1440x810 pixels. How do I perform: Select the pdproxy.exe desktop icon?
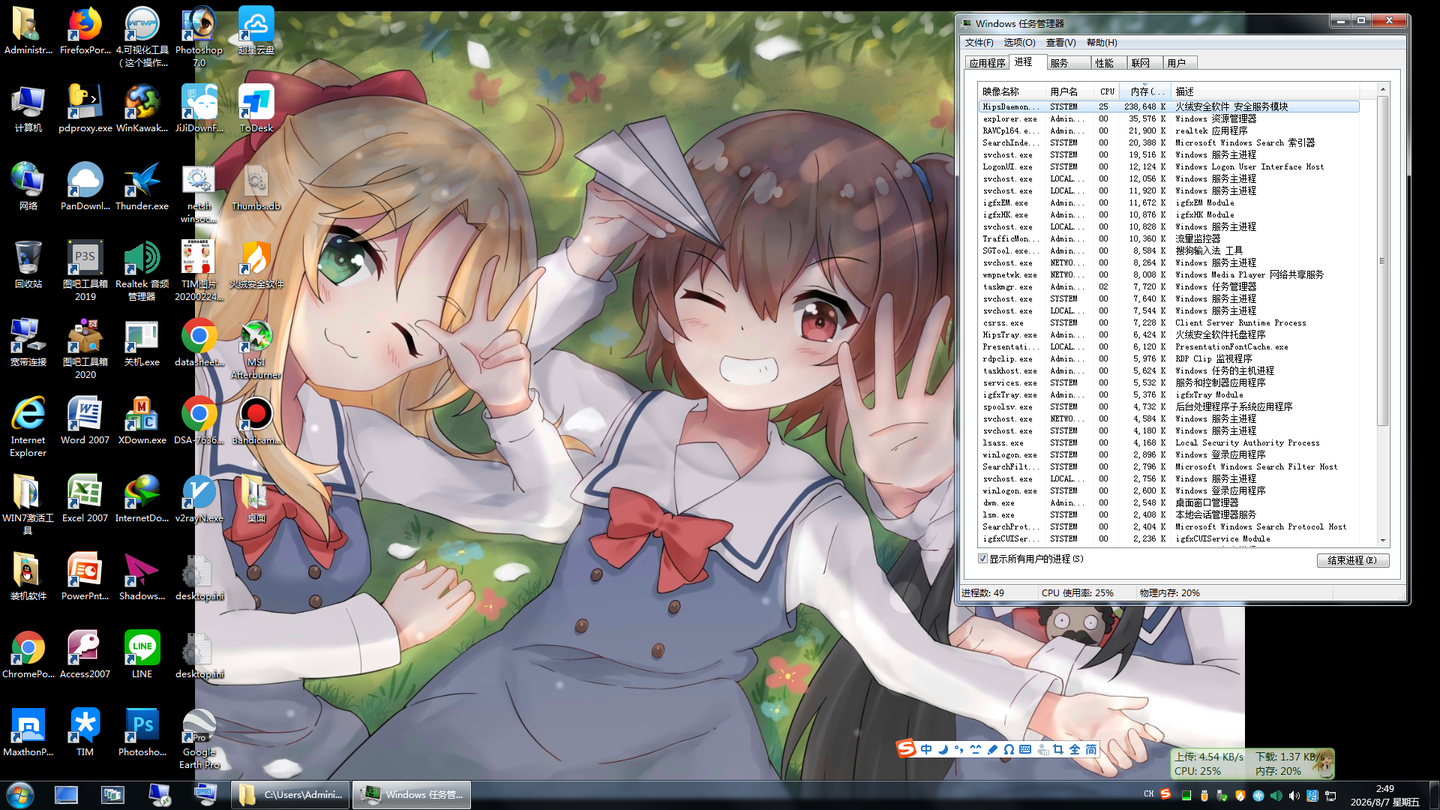click(x=85, y=110)
